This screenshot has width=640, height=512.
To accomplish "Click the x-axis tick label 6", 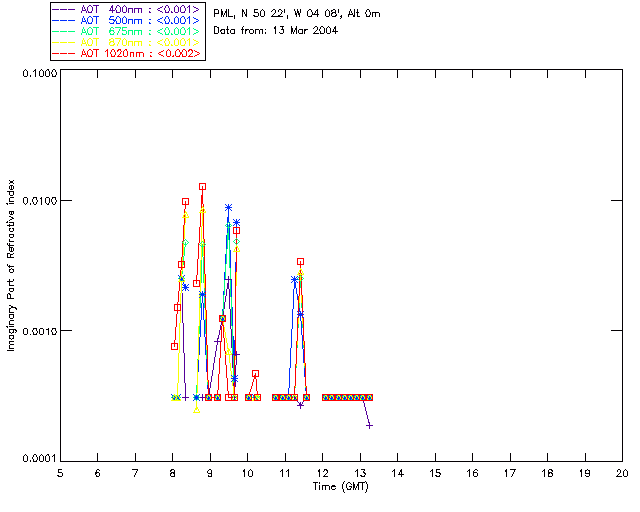I will 98,473.
